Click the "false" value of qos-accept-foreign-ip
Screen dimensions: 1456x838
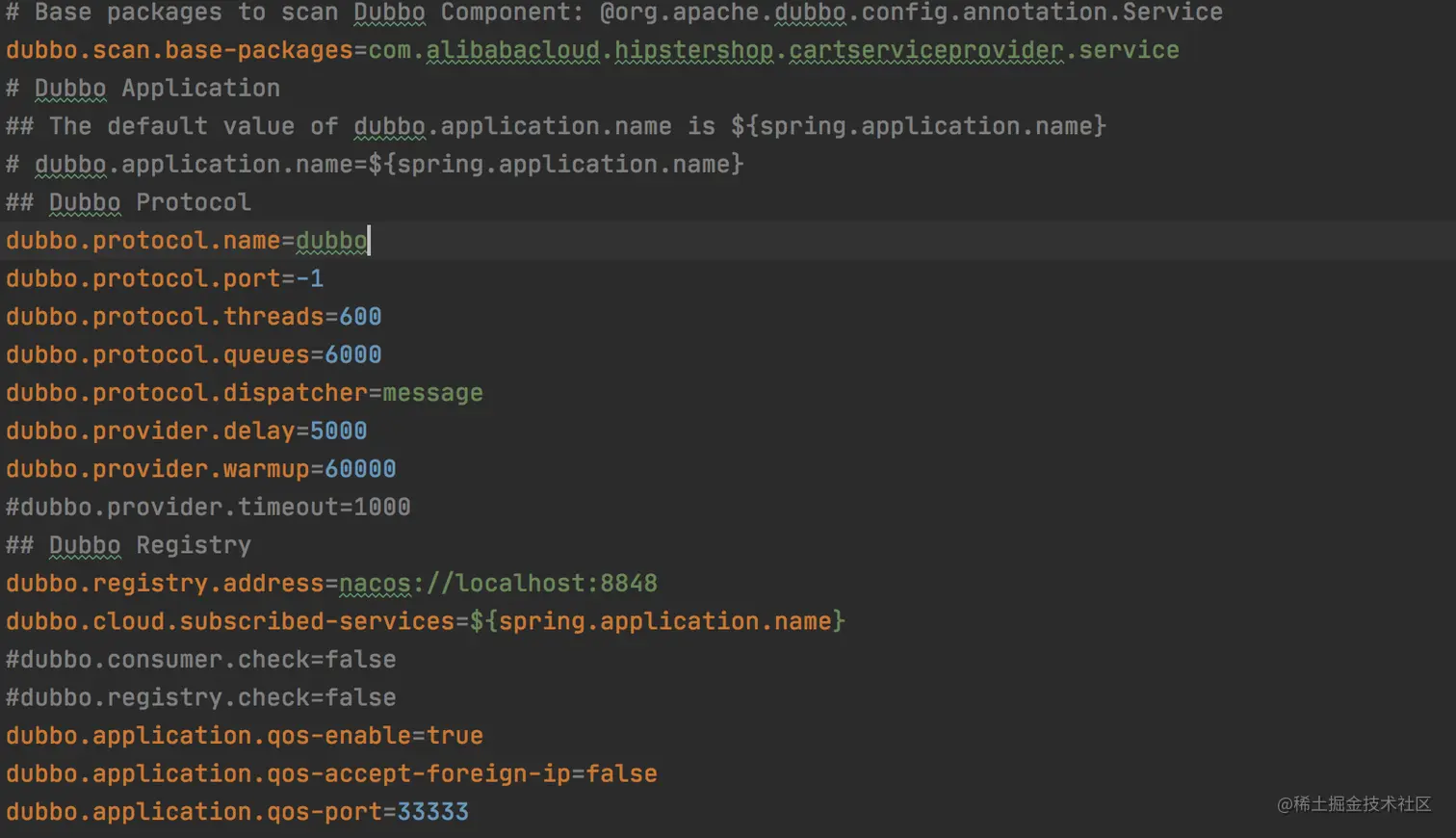[622, 774]
